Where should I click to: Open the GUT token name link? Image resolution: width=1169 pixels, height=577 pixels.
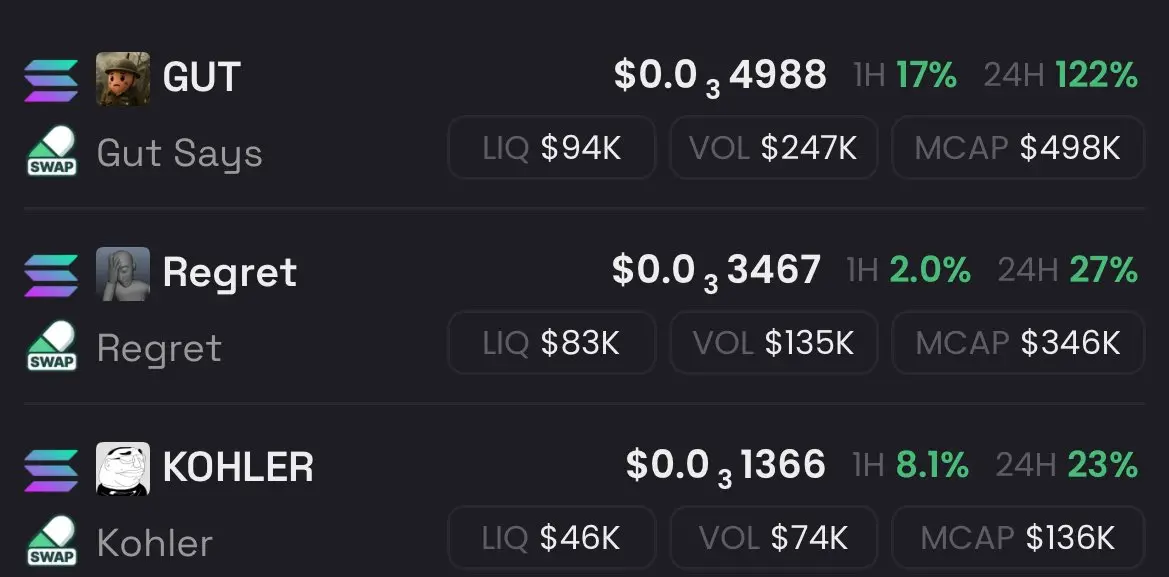pos(201,78)
